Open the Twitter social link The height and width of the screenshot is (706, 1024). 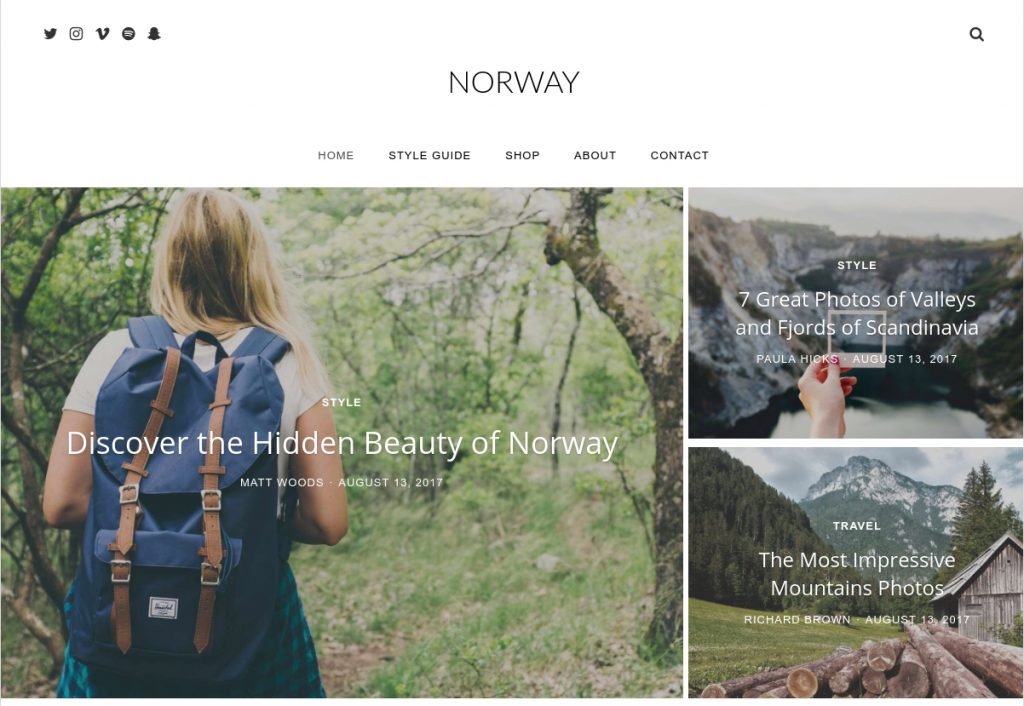50,34
